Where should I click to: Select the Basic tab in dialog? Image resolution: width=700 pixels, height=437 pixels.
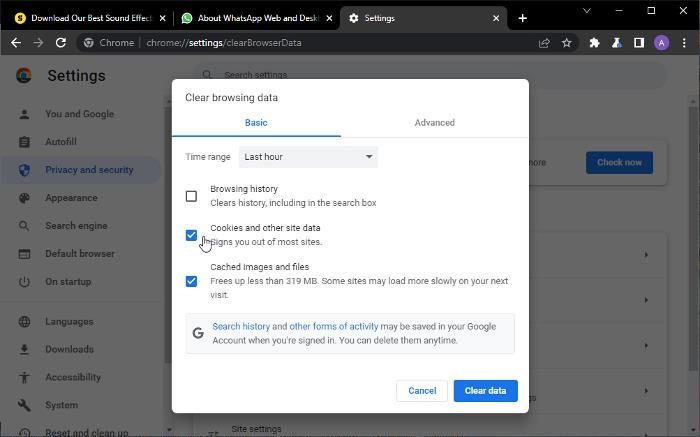256,123
